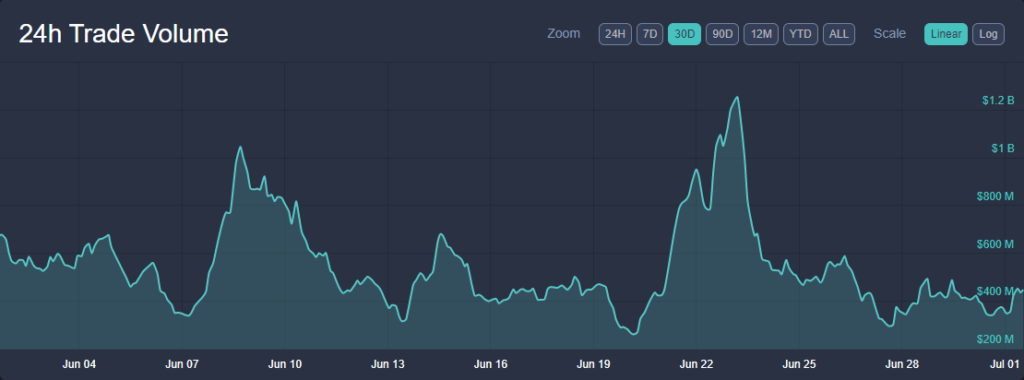Click the highest volume peak above $1.2 B
Image resolution: width=1024 pixels, height=380 pixels.
point(737,98)
